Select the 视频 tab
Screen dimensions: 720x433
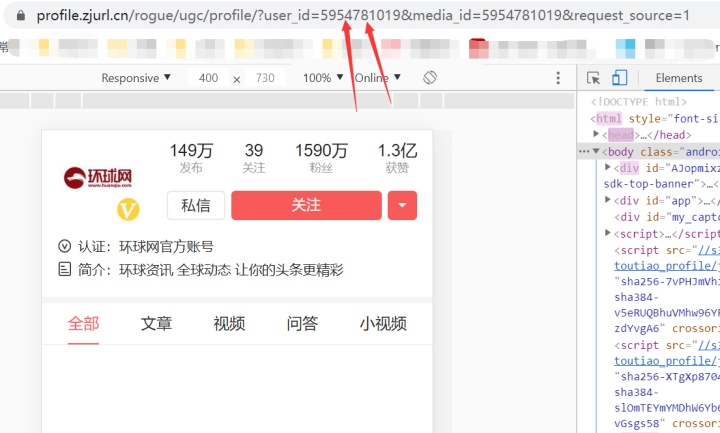click(x=229, y=324)
